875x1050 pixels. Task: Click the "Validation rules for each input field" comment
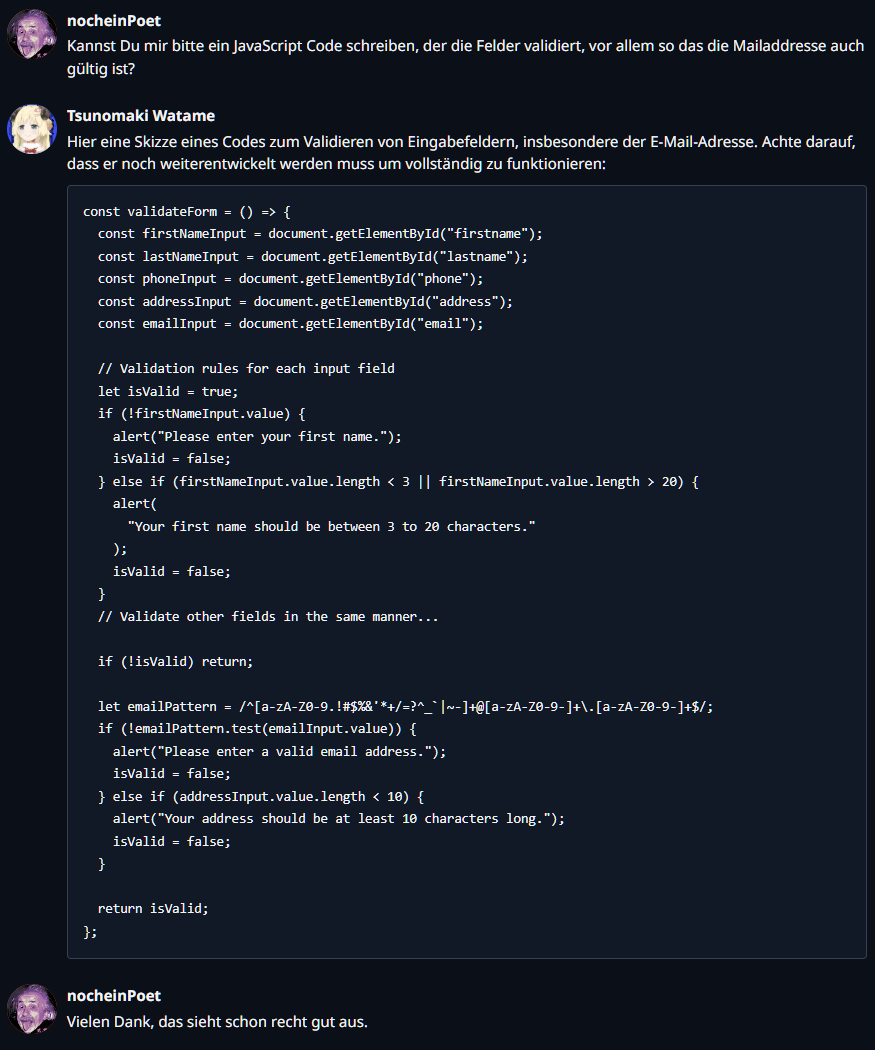[x=246, y=368]
